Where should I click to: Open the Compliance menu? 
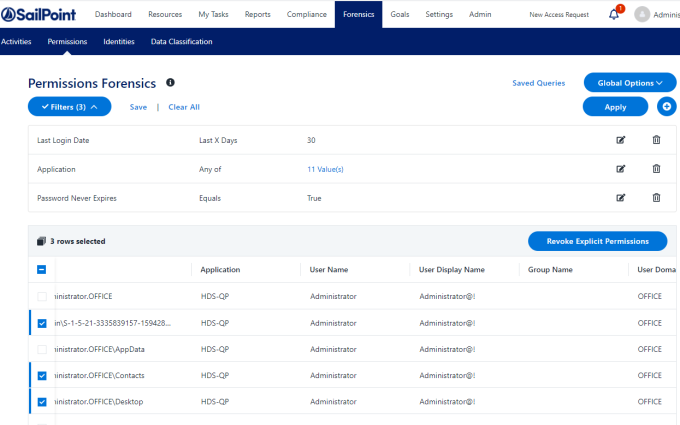click(x=307, y=15)
